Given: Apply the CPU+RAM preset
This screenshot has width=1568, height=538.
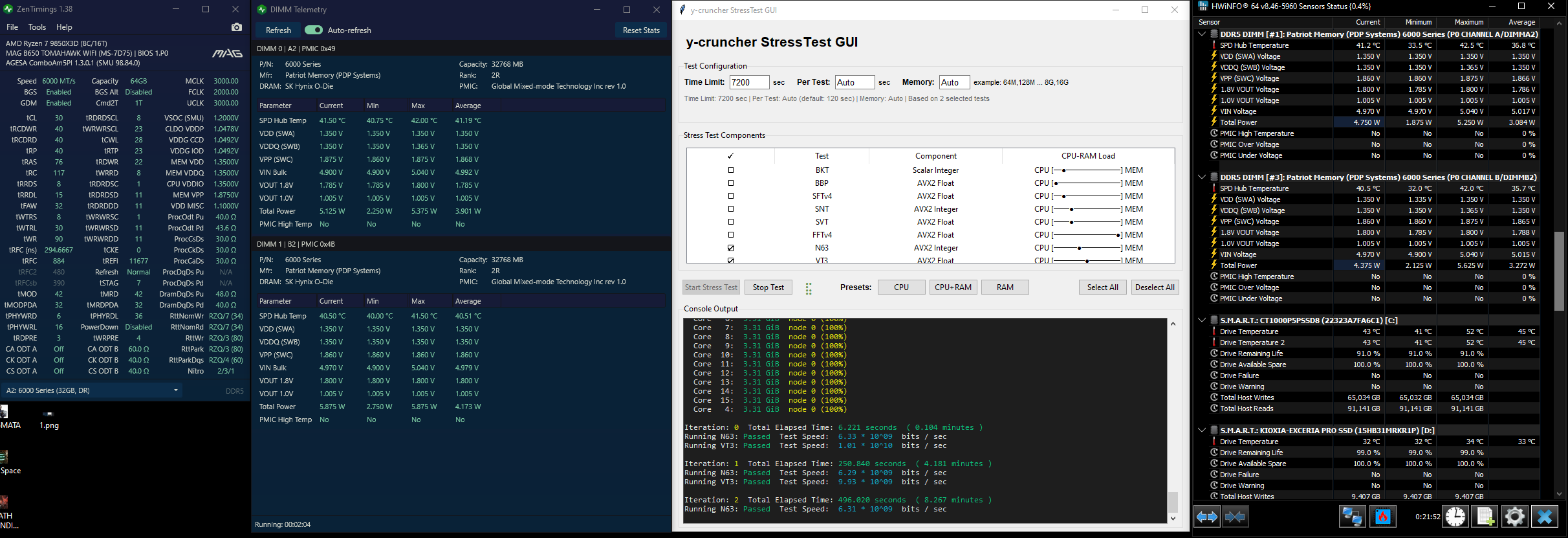Looking at the screenshot, I should coord(953,287).
